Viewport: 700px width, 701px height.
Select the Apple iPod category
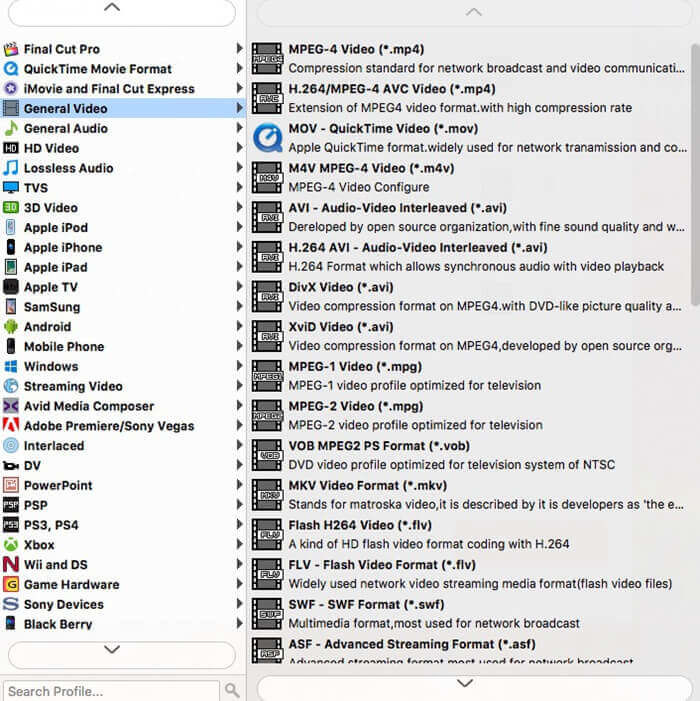tap(123, 227)
